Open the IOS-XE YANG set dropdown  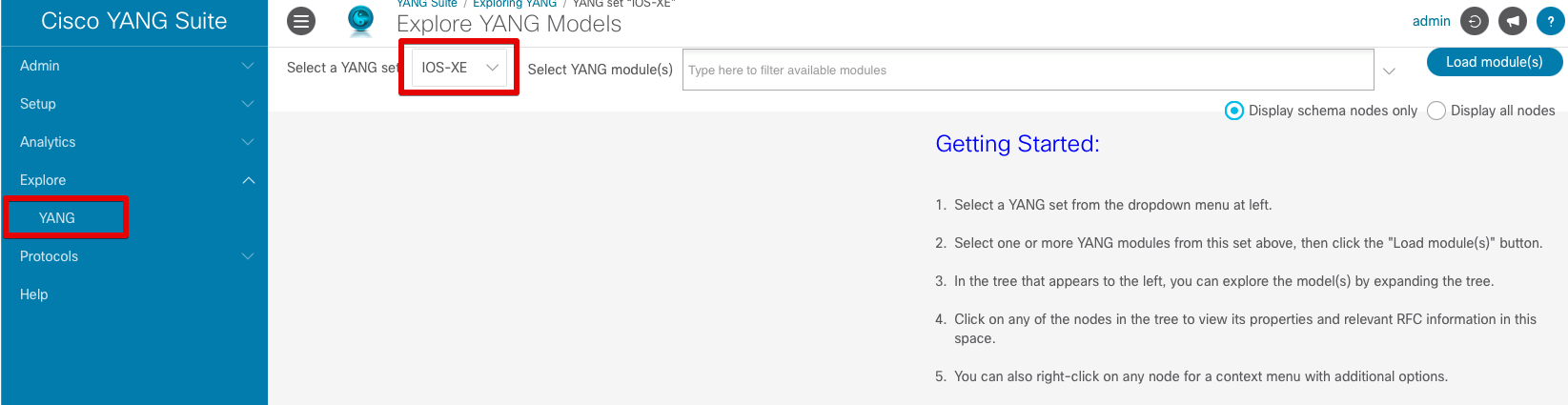pos(458,68)
